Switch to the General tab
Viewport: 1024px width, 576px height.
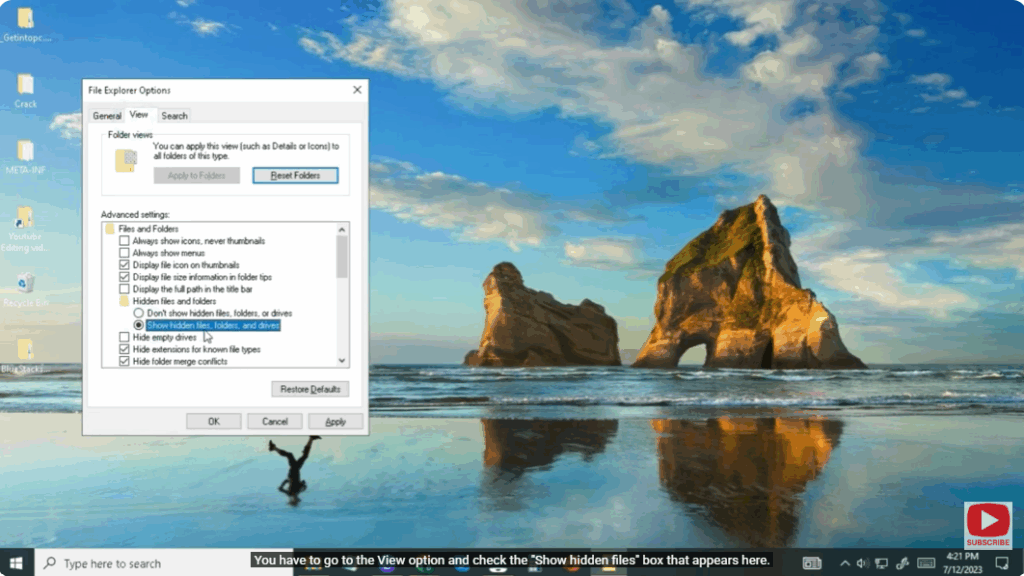[x=107, y=115]
